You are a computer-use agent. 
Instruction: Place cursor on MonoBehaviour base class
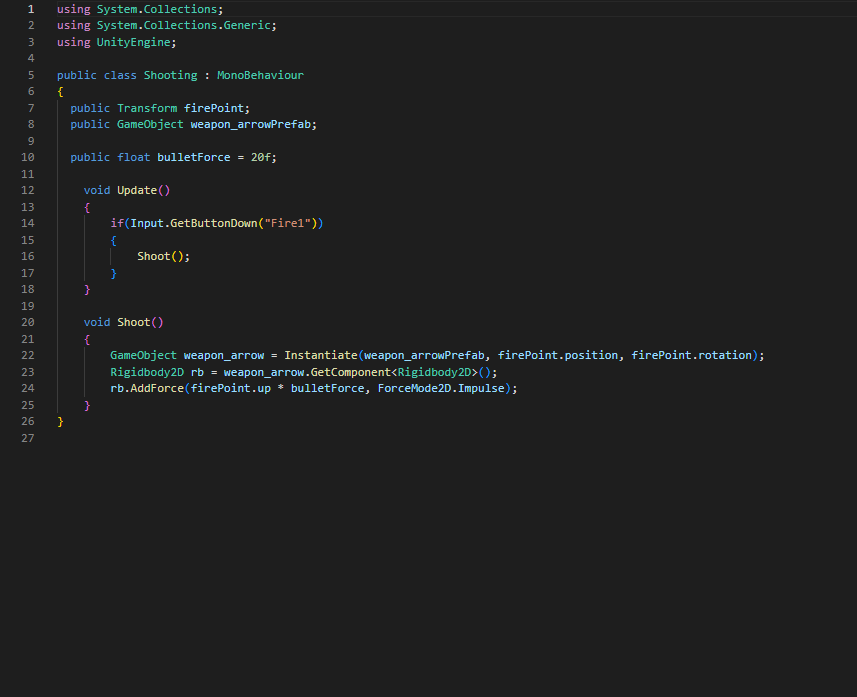click(260, 75)
